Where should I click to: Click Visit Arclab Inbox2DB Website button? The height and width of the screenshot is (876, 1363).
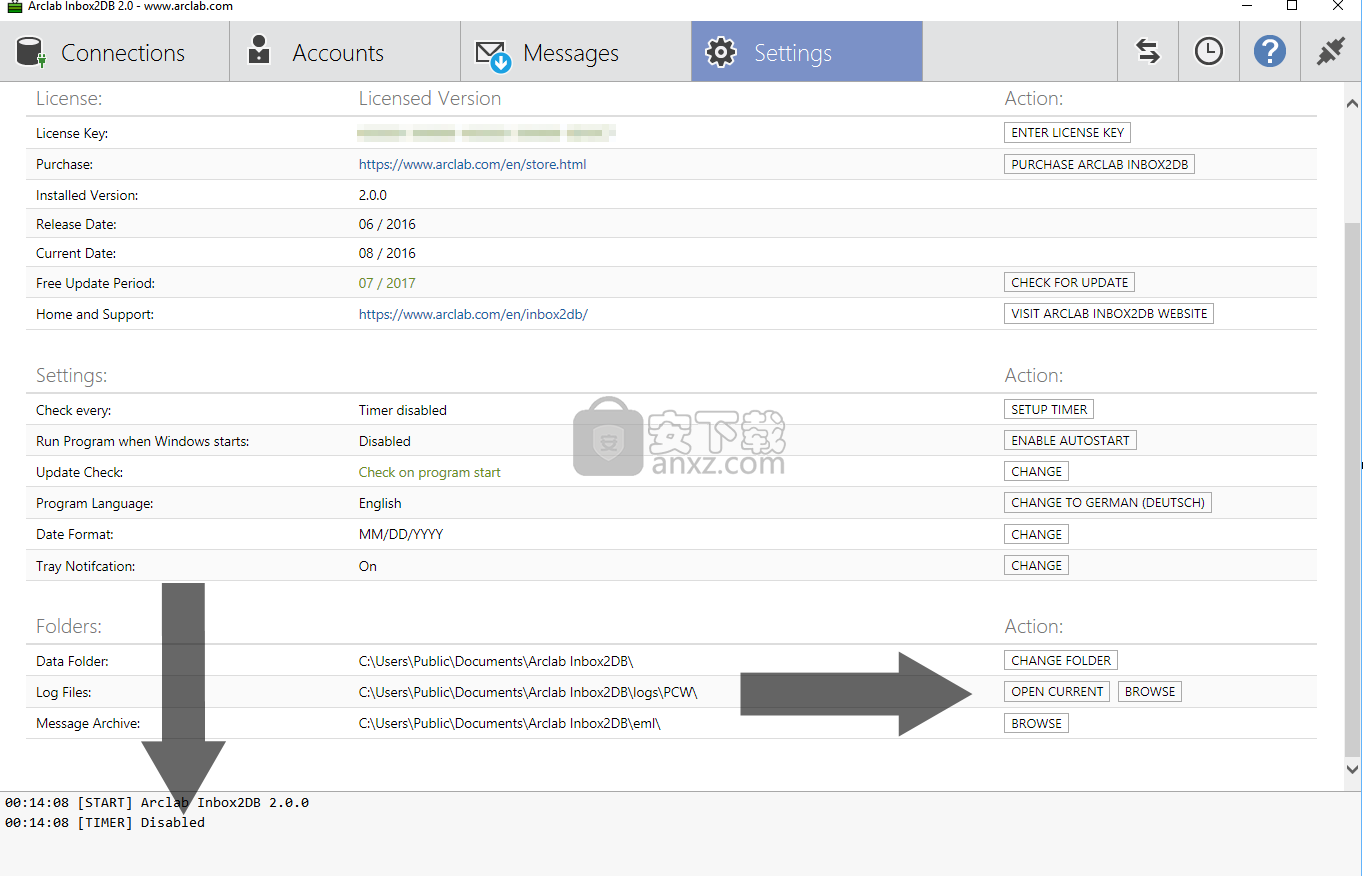[x=1109, y=313]
